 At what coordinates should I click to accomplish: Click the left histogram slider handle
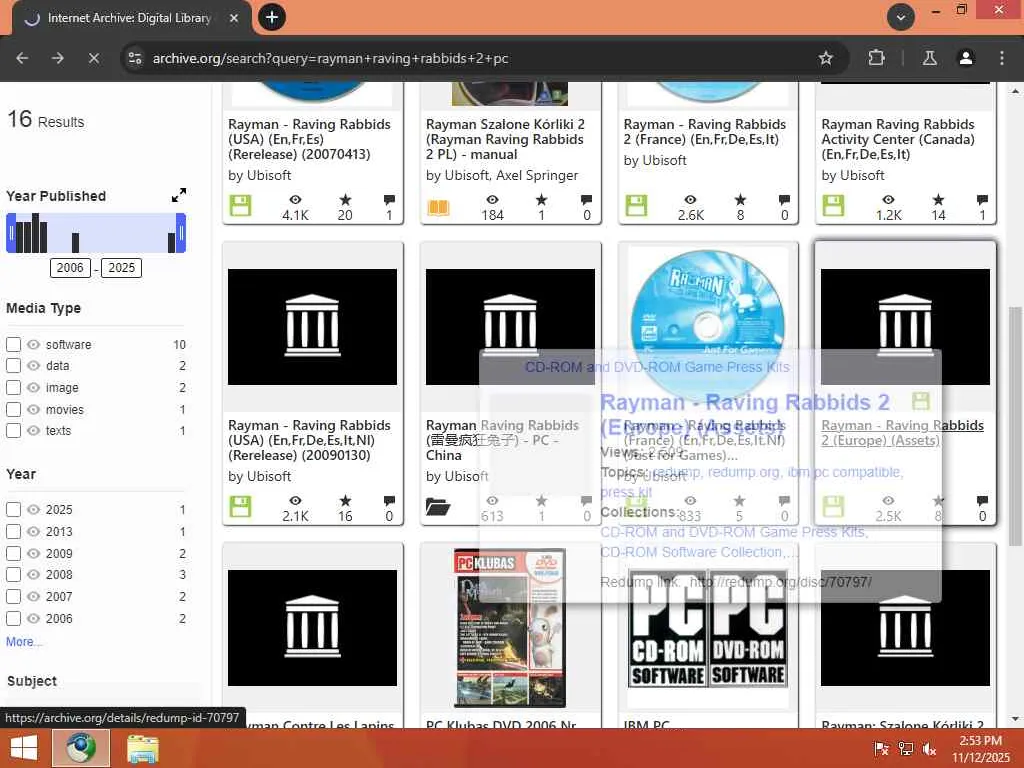[x=10, y=233]
